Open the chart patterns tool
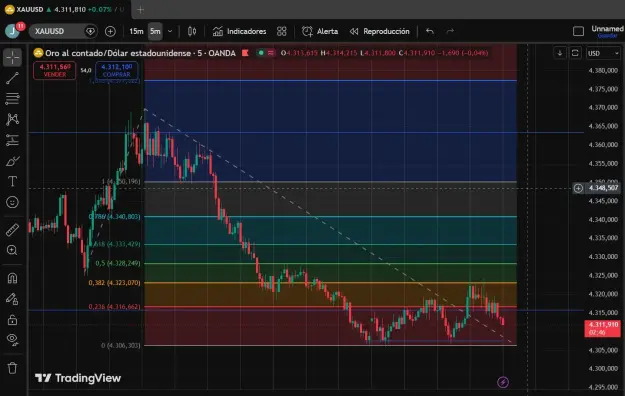The height and width of the screenshot is (396, 625). [x=12, y=119]
